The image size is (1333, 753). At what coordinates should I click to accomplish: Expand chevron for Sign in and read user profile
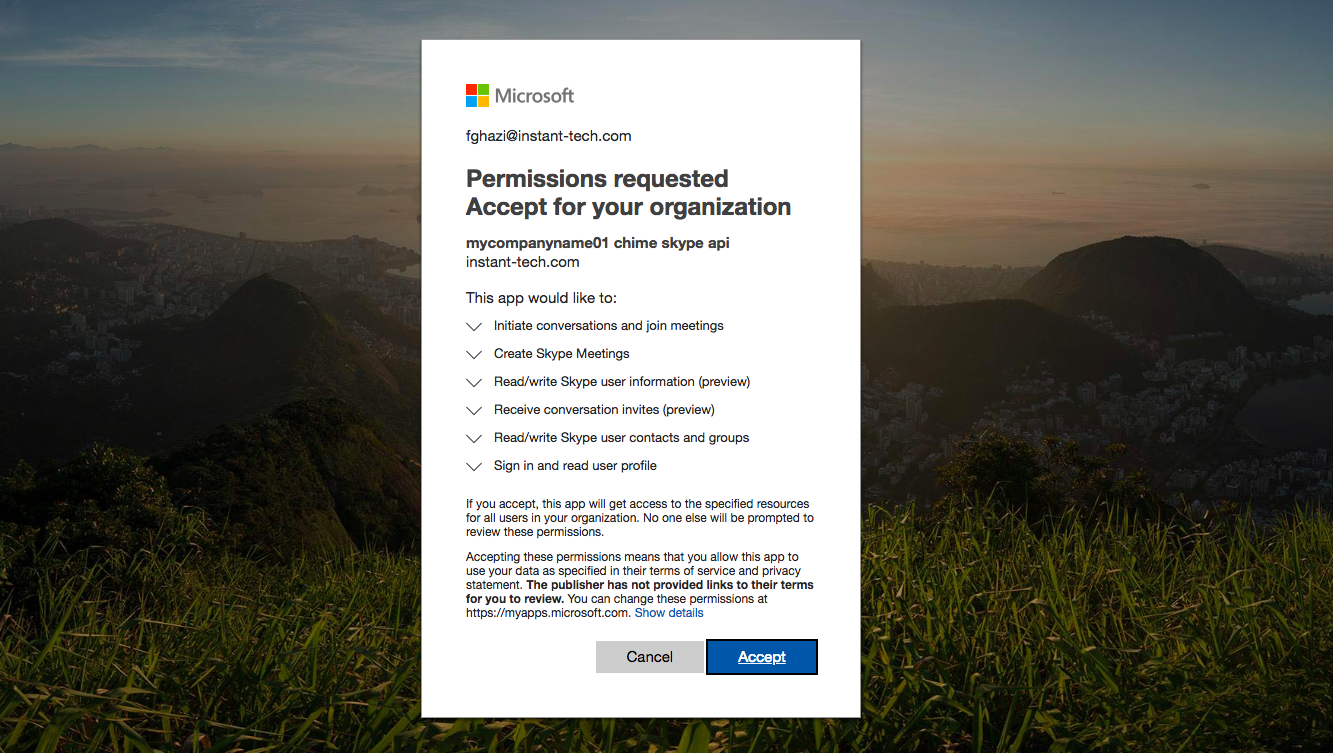pos(474,466)
